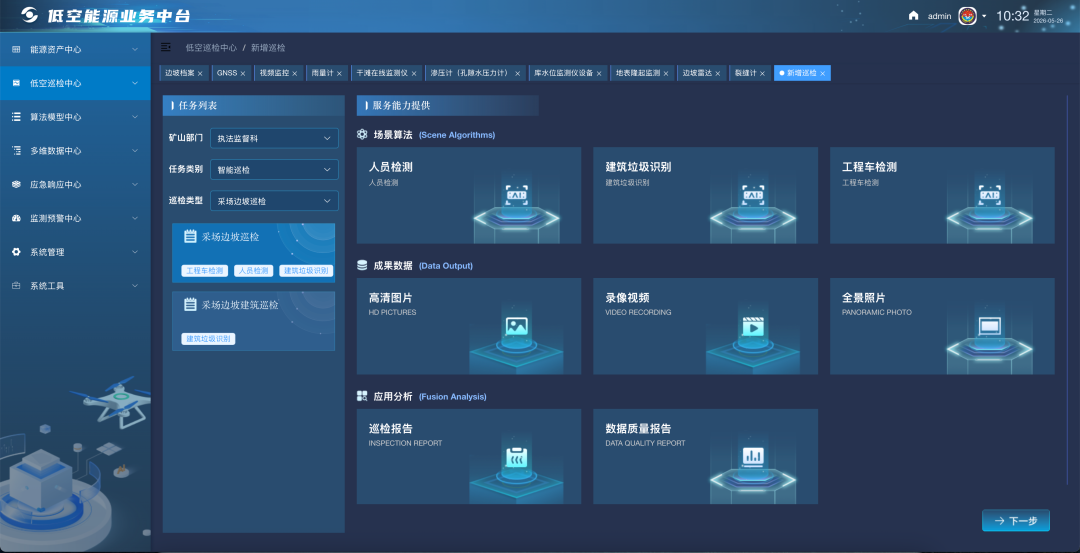Click the 低空巡检中心 breadcrumb link
Viewport: 1080px width, 553px height.
(x=211, y=48)
